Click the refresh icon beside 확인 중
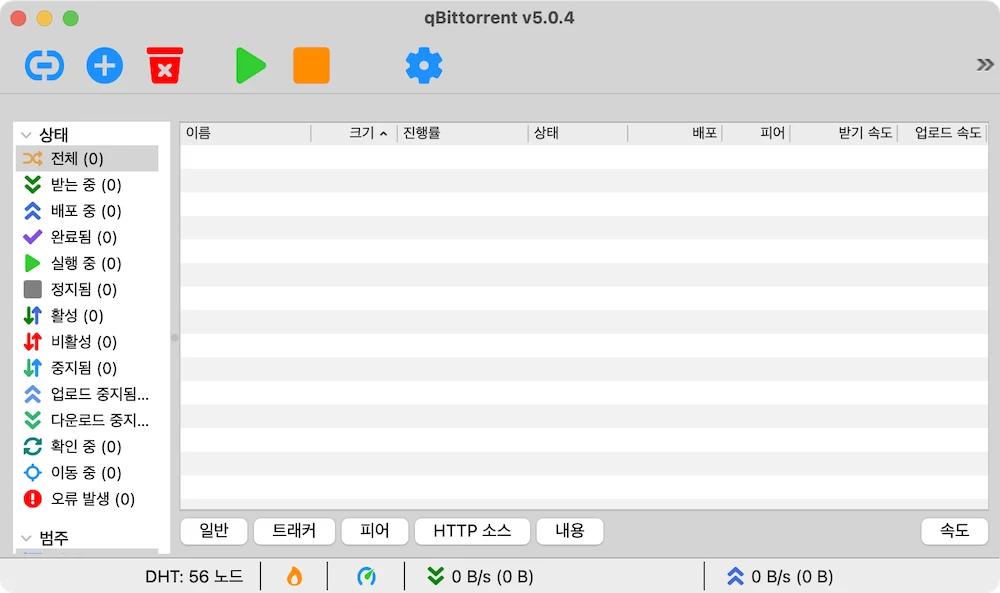 [33, 446]
